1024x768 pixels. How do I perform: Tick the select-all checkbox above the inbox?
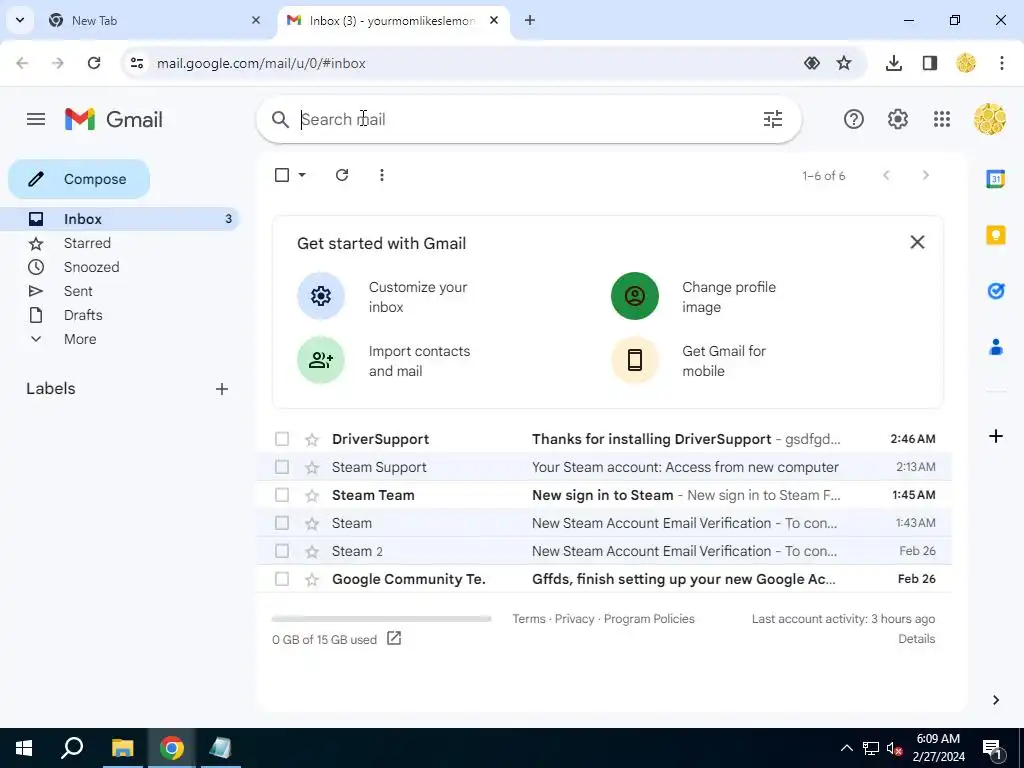point(281,175)
